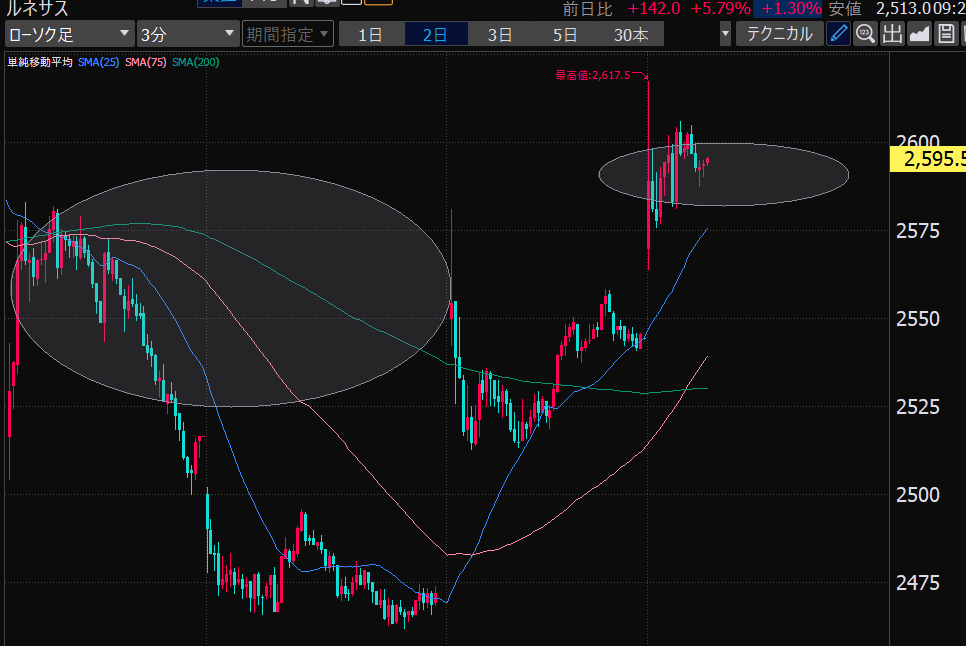
Task: Click the area chart icon
Action: (x=919, y=34)
